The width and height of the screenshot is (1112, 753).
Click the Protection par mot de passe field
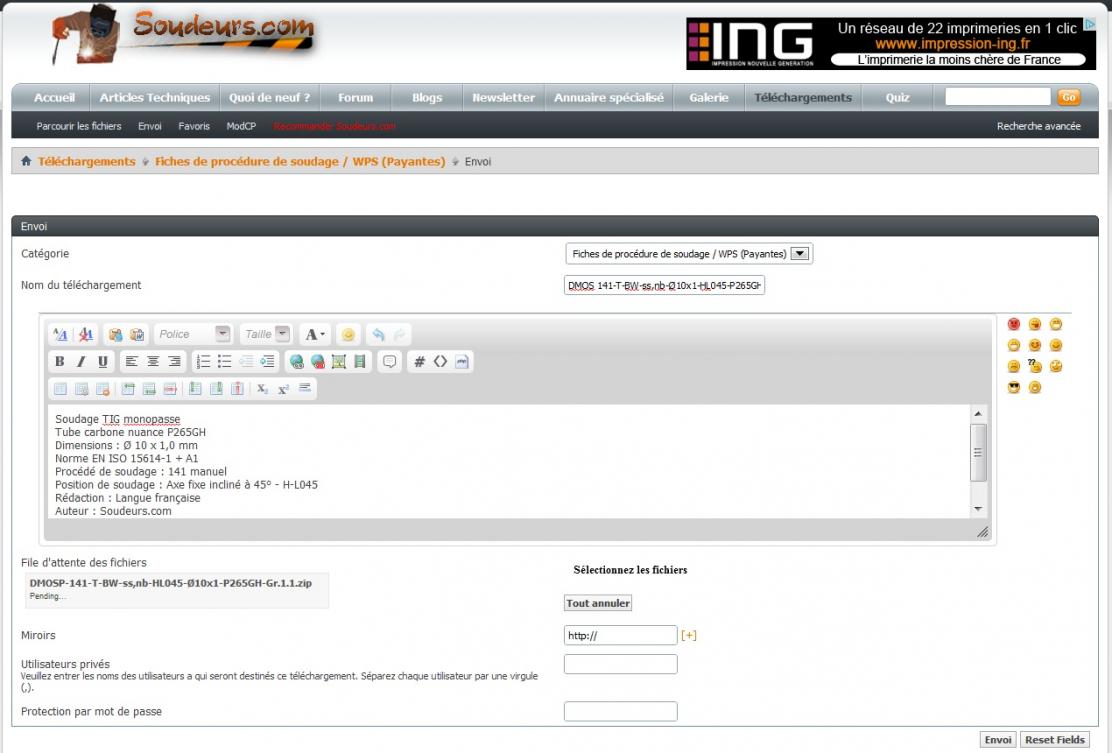click(x=620, y=711)
